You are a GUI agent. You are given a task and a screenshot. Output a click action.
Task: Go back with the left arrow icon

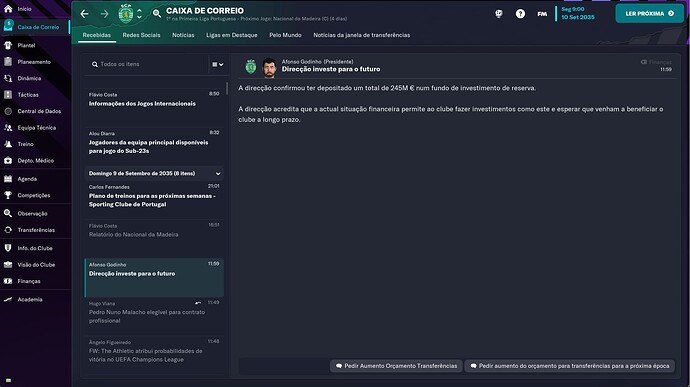click(x=84, y=14)
